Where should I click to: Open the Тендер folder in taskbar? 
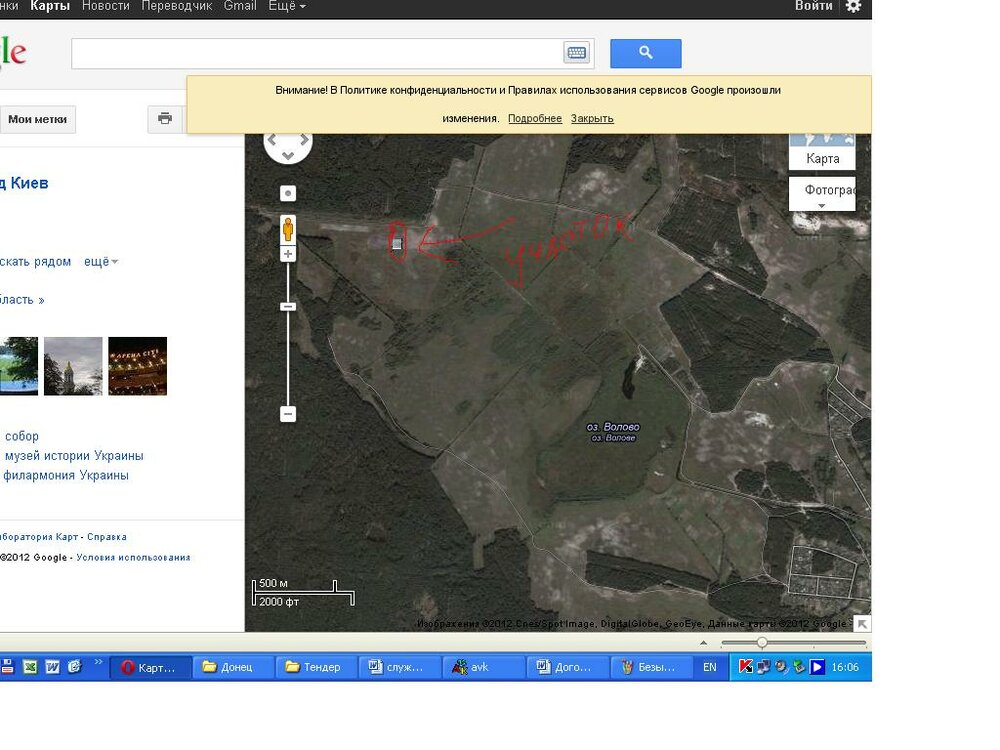tap(316, 667)
